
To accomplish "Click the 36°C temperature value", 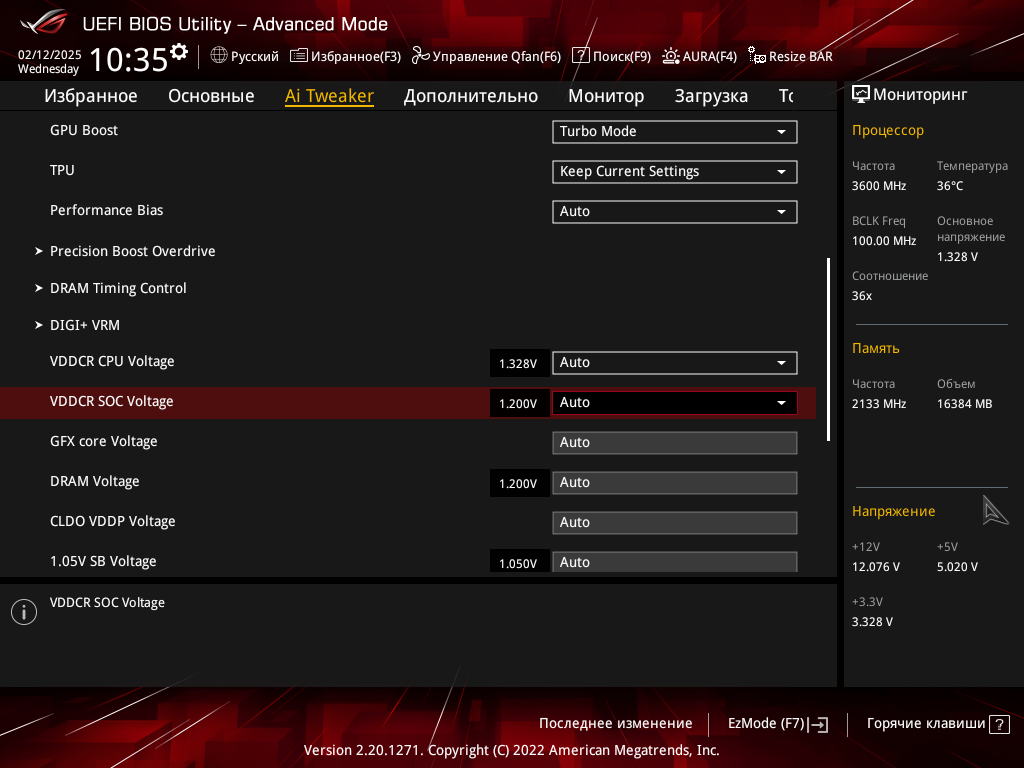I will point(950,186).
